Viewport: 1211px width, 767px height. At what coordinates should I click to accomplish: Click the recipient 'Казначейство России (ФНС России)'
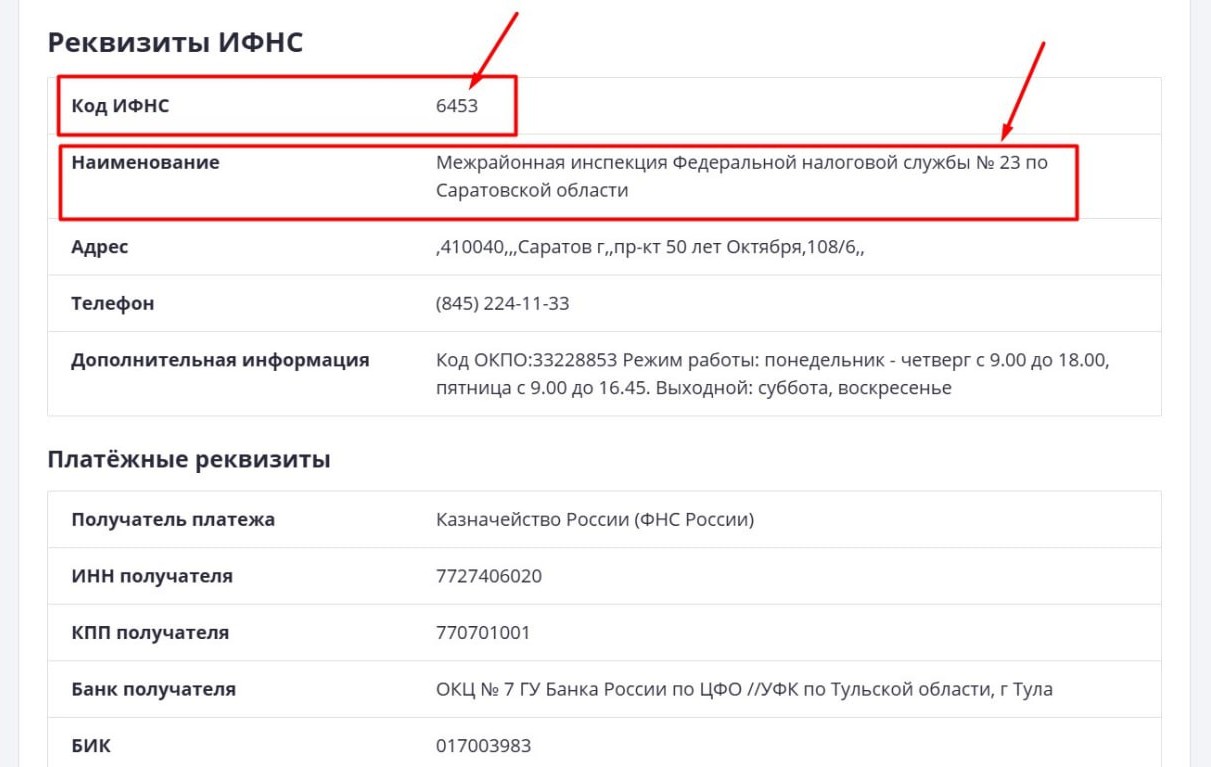pyautogui.click(x=595, y=519)
